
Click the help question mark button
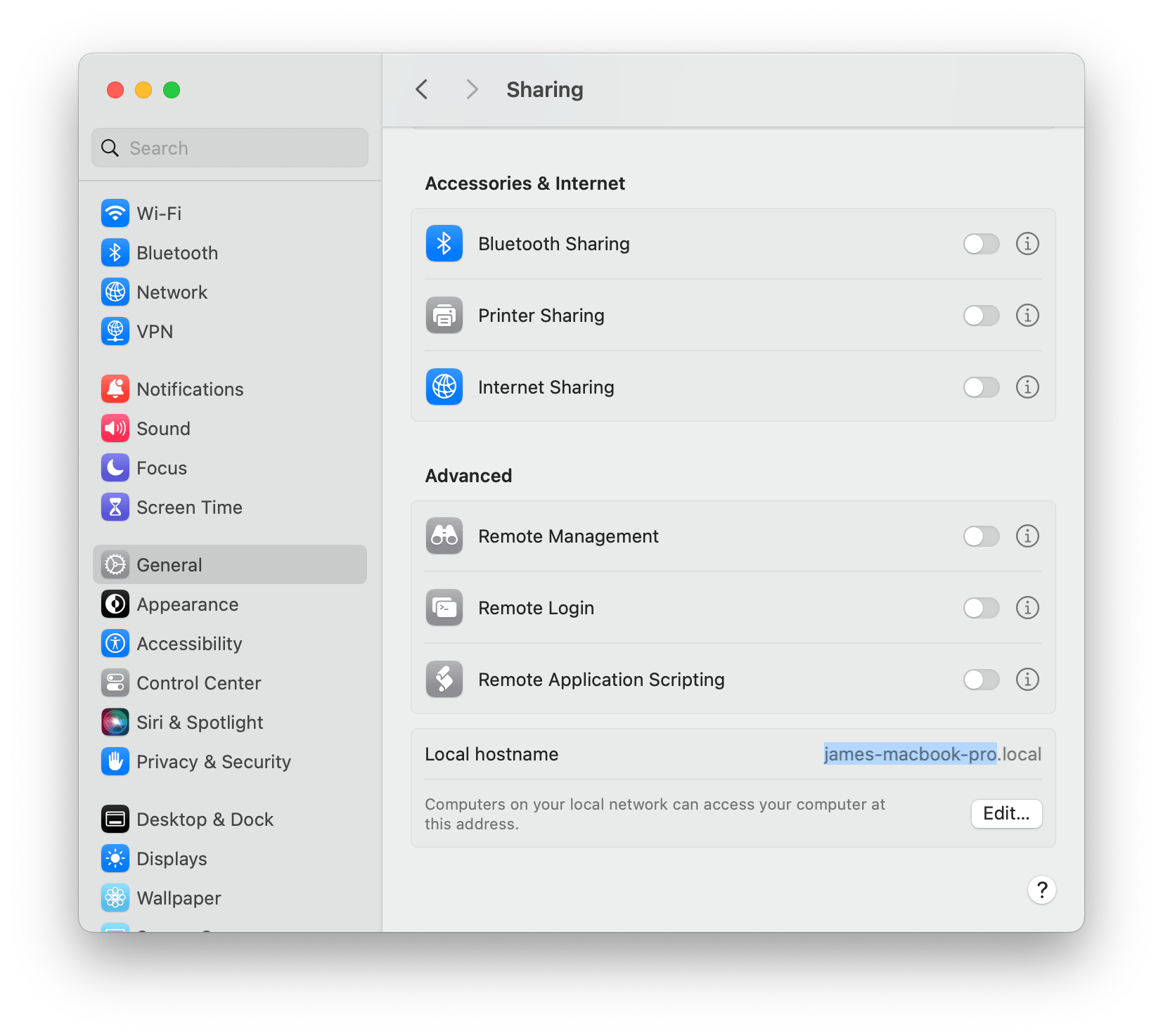click(1042, 890)
